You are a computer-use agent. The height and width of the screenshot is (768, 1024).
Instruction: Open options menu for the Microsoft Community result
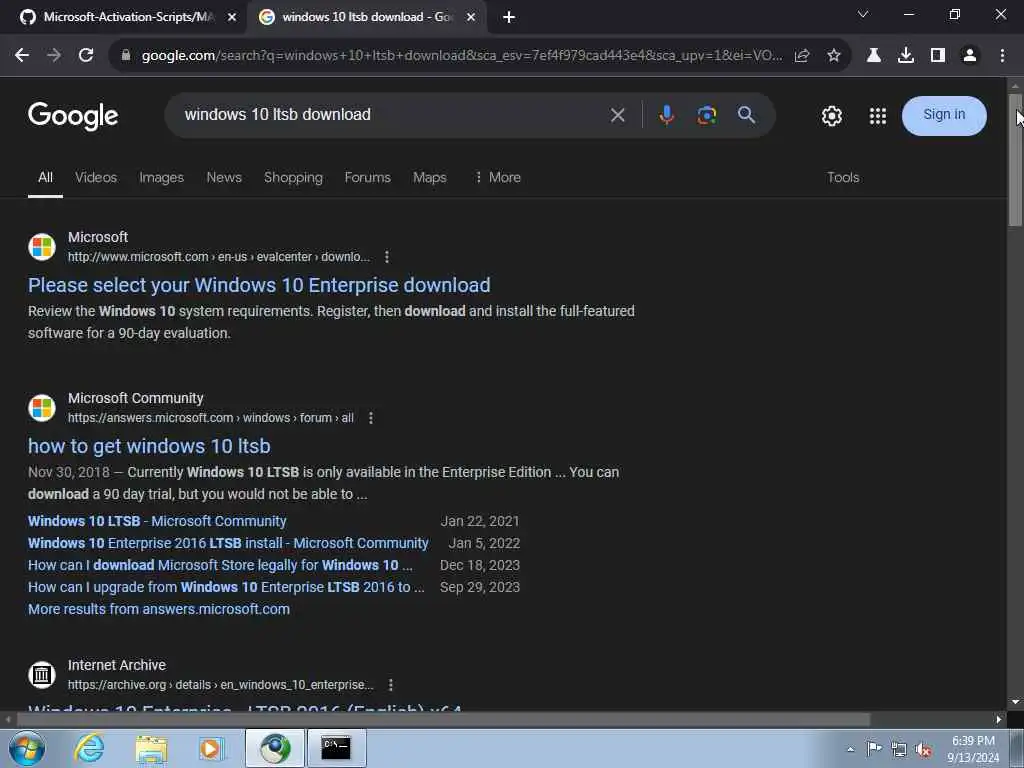point(370,418)
